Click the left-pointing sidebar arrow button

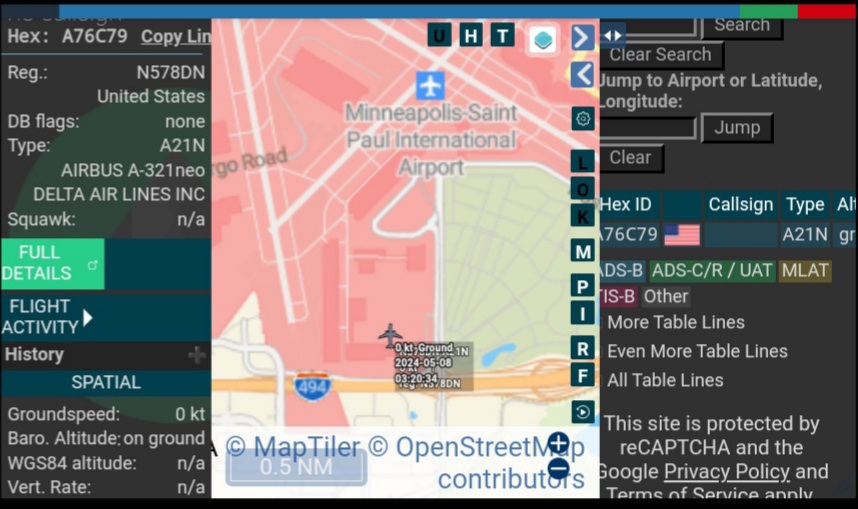coord(583,74)
